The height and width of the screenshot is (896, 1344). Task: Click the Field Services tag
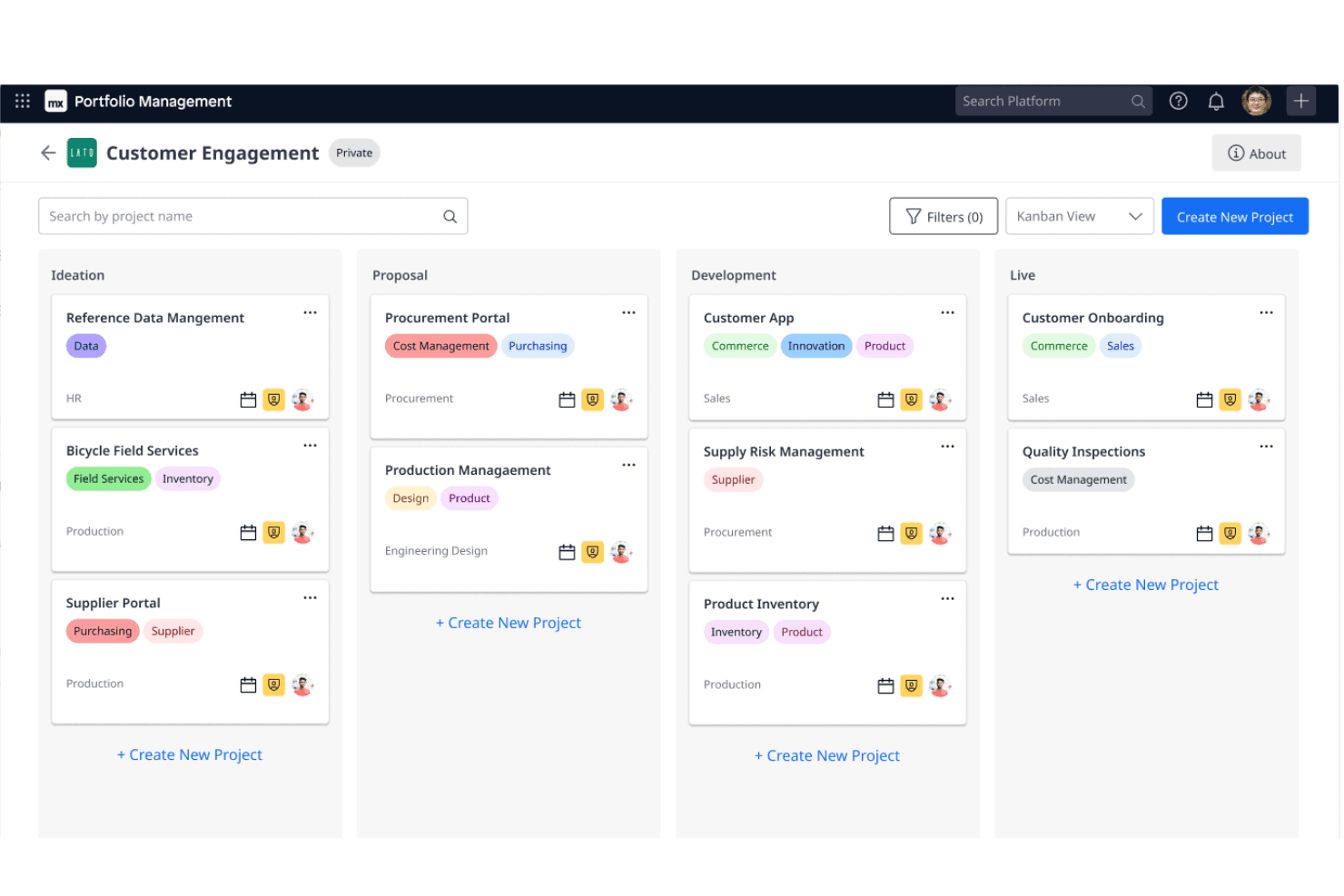click(108, 478)
